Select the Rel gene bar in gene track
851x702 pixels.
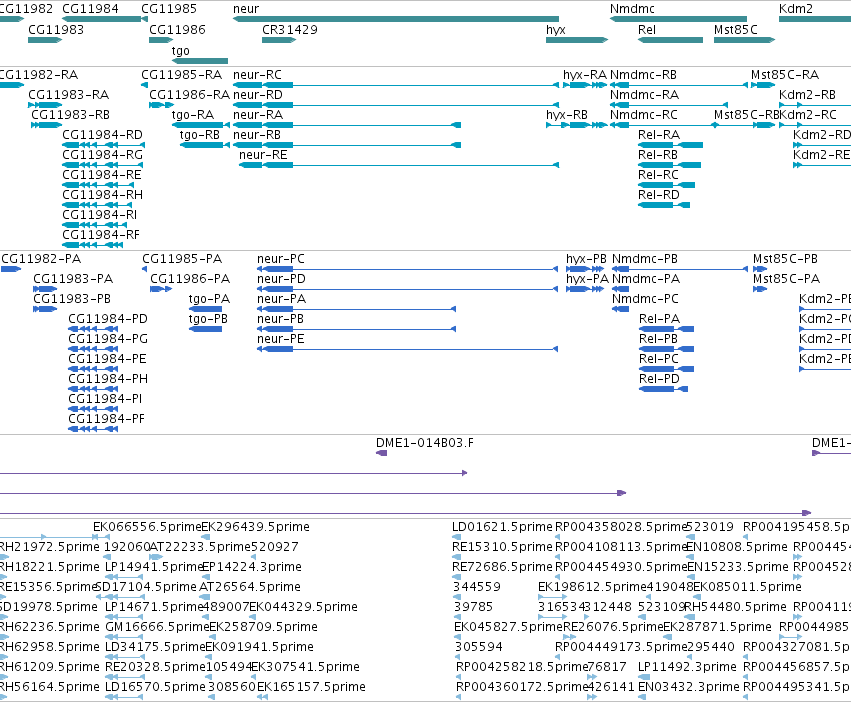coord(670,40)
